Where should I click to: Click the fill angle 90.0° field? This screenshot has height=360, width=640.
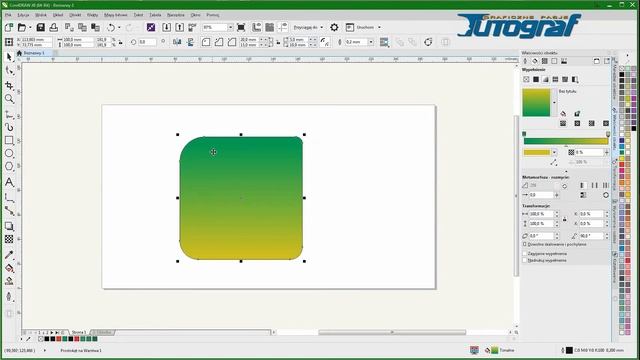(x=591, y=236)
